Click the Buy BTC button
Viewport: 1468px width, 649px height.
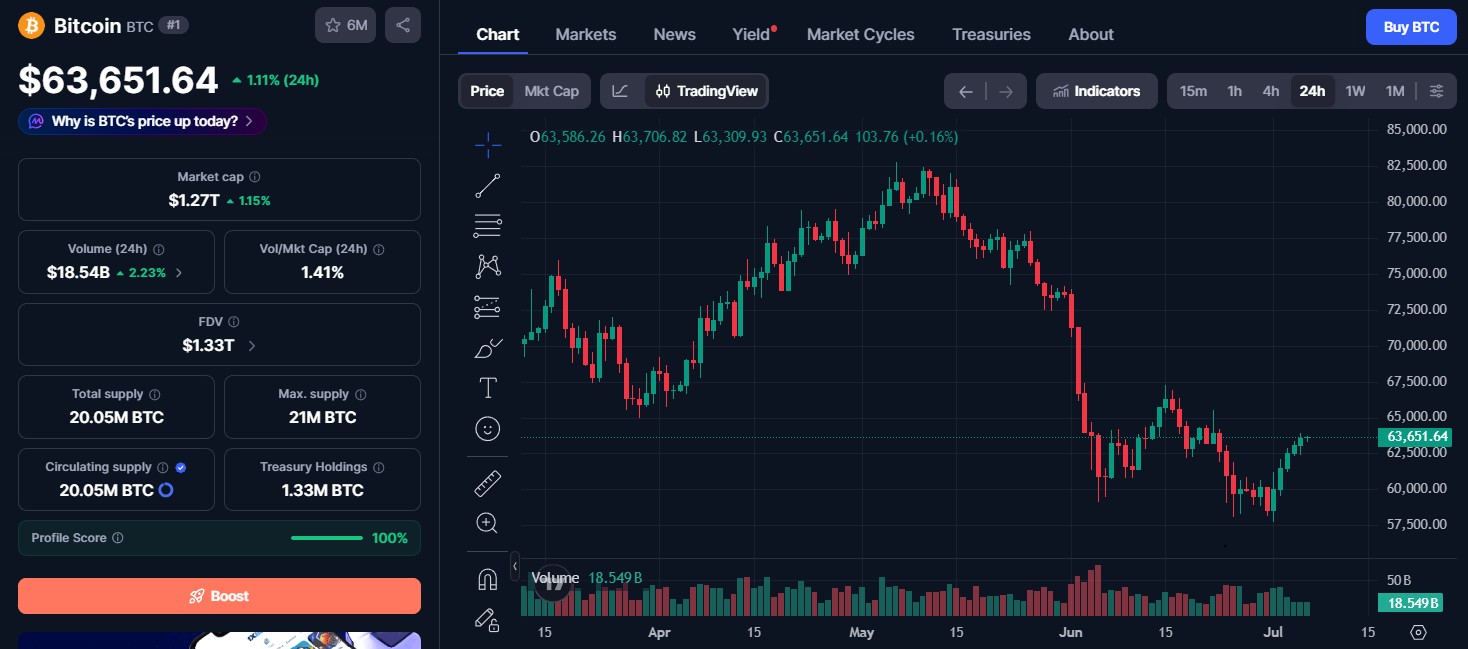click(x=1411, y=27)
